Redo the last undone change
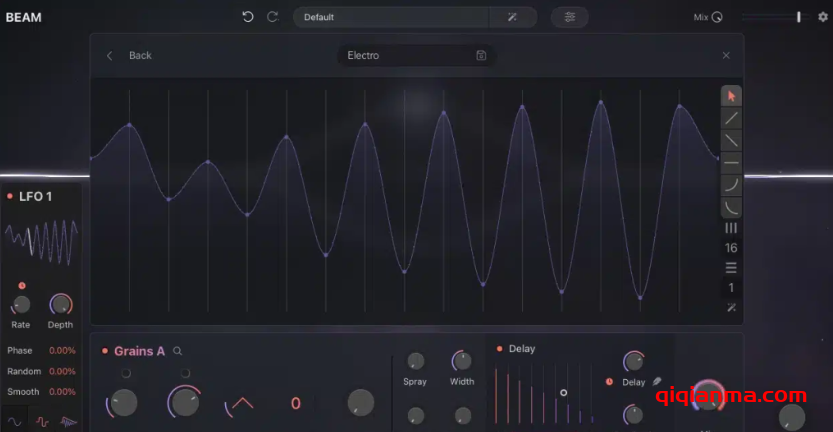 click(x=273, y=17)
